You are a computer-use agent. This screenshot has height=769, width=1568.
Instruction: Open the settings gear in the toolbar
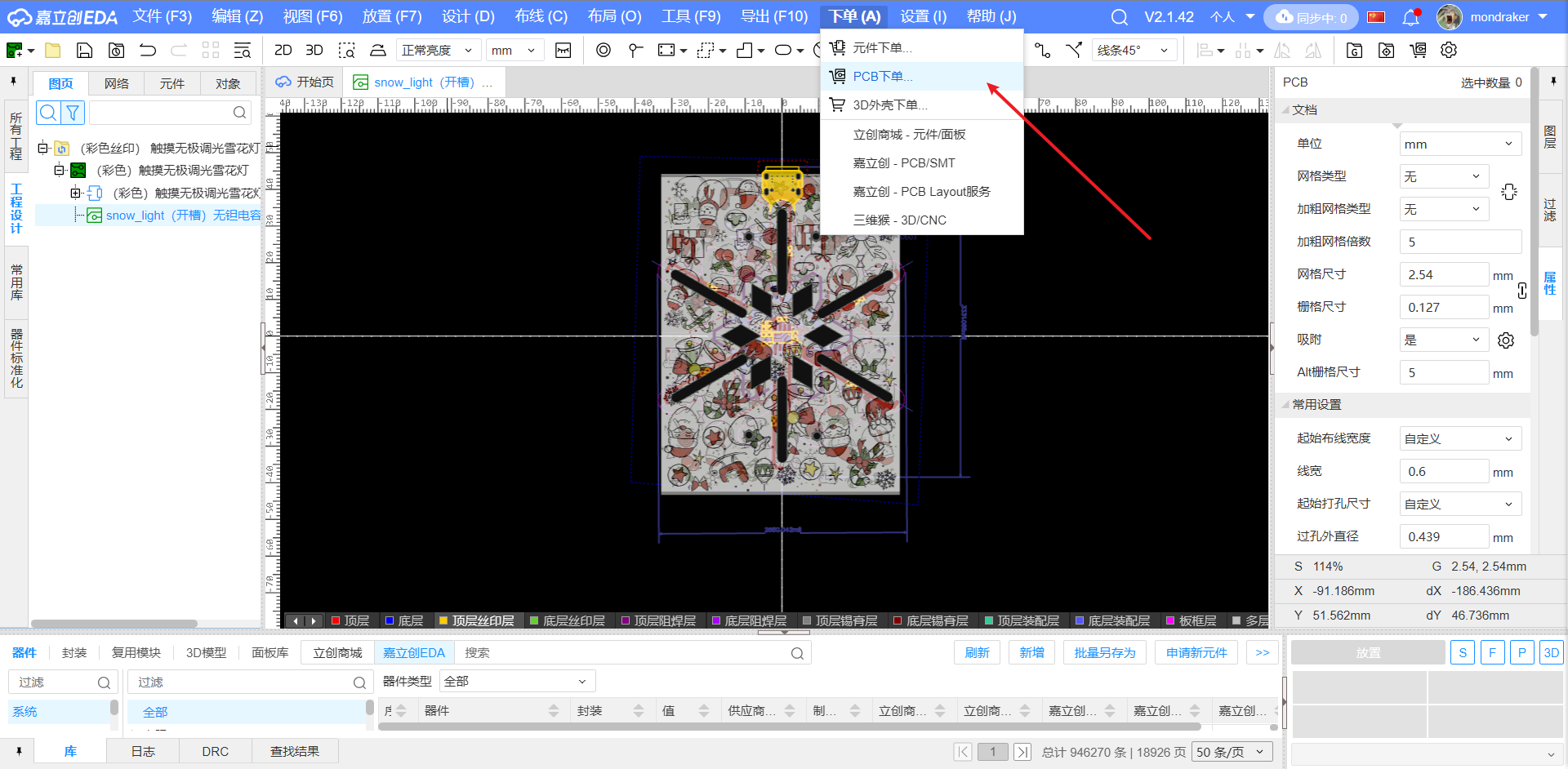pyautogui.click(x=1449, y=51)
